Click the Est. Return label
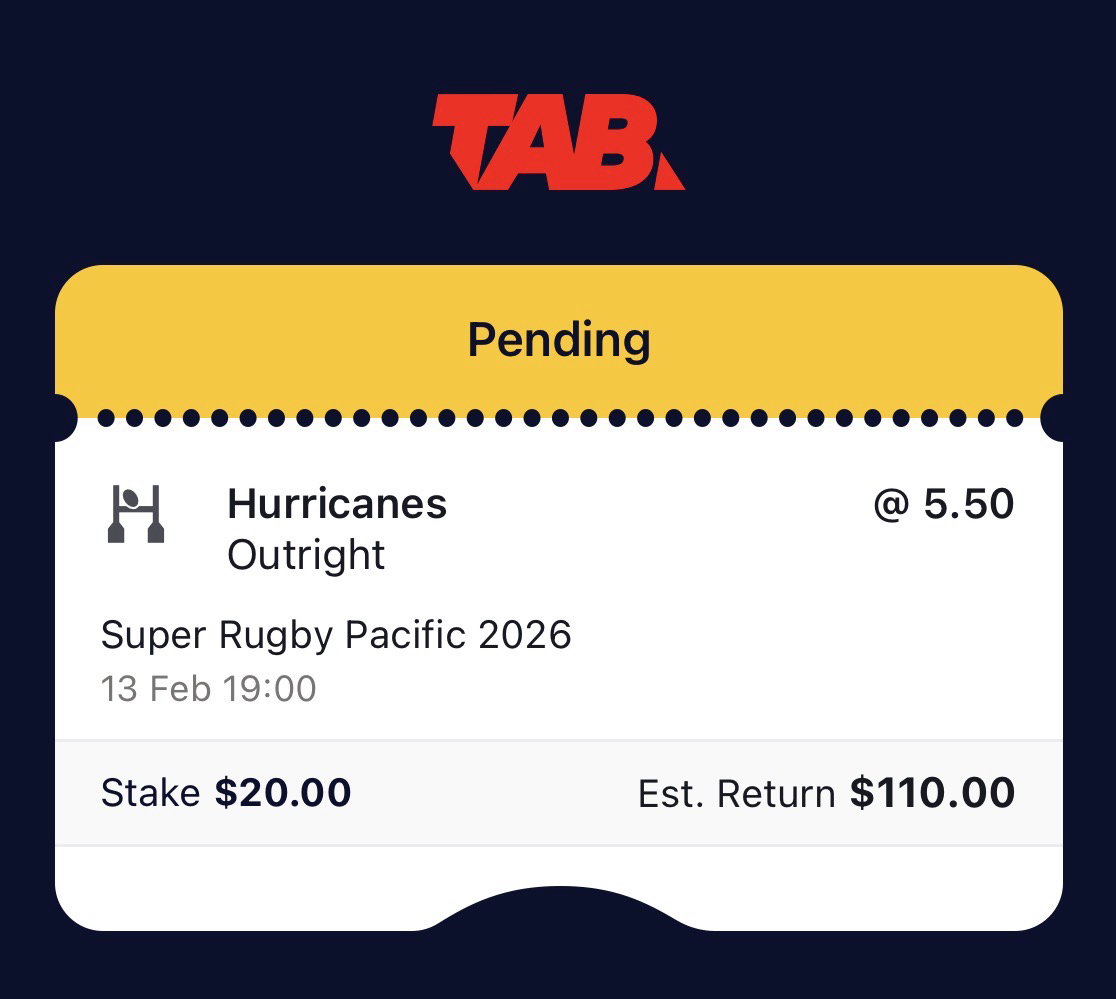This screenshot has width=1116, height=999. click(736, 794)
